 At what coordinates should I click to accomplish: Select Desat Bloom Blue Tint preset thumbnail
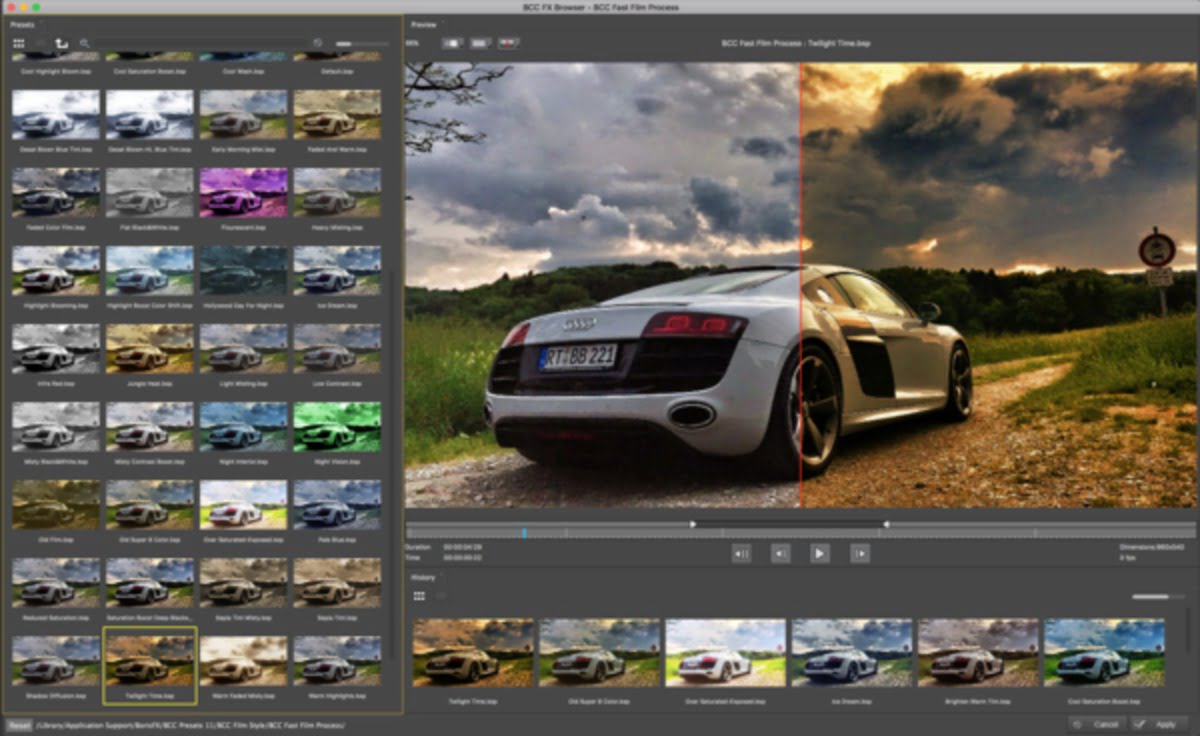click(56, 114)
